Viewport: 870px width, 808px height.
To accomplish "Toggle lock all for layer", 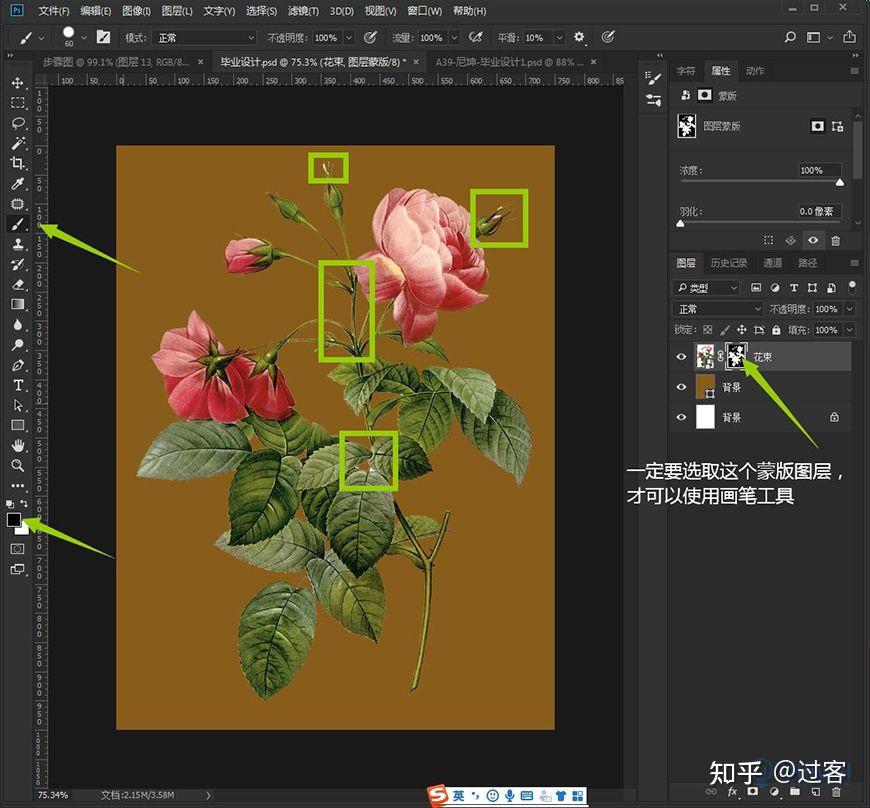I will pyautogui.click(x=776, y=330).
